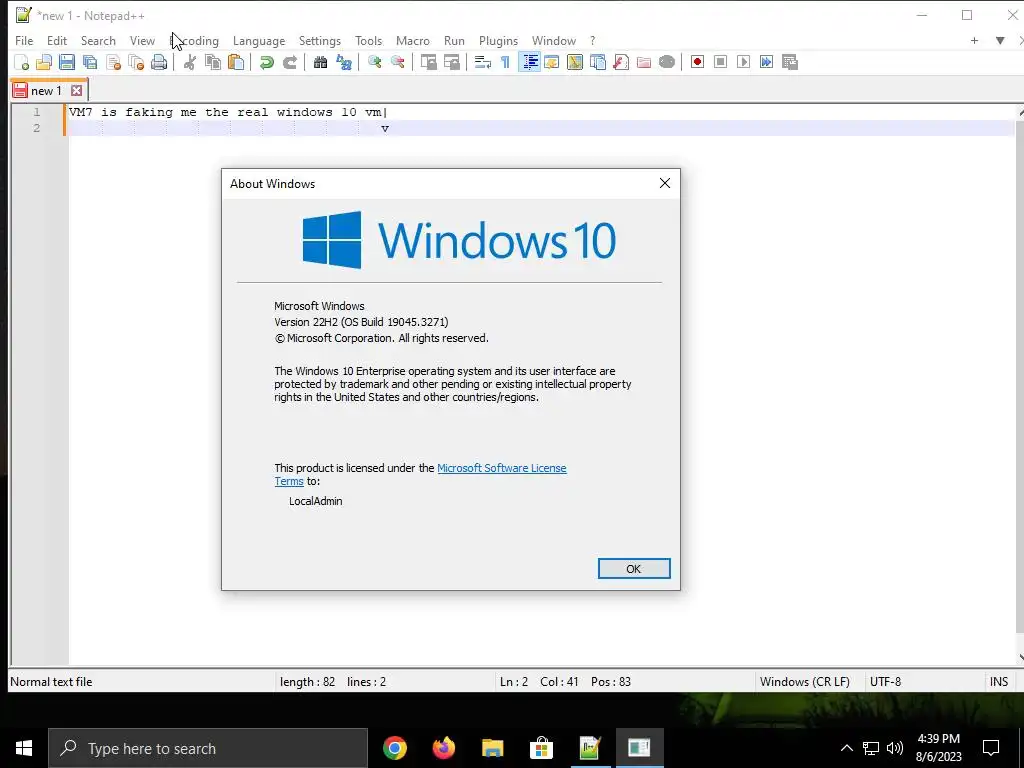Open the Replace toolbar icon
The height and width of the screenshot is (768, 1024).
click(344, 62)
